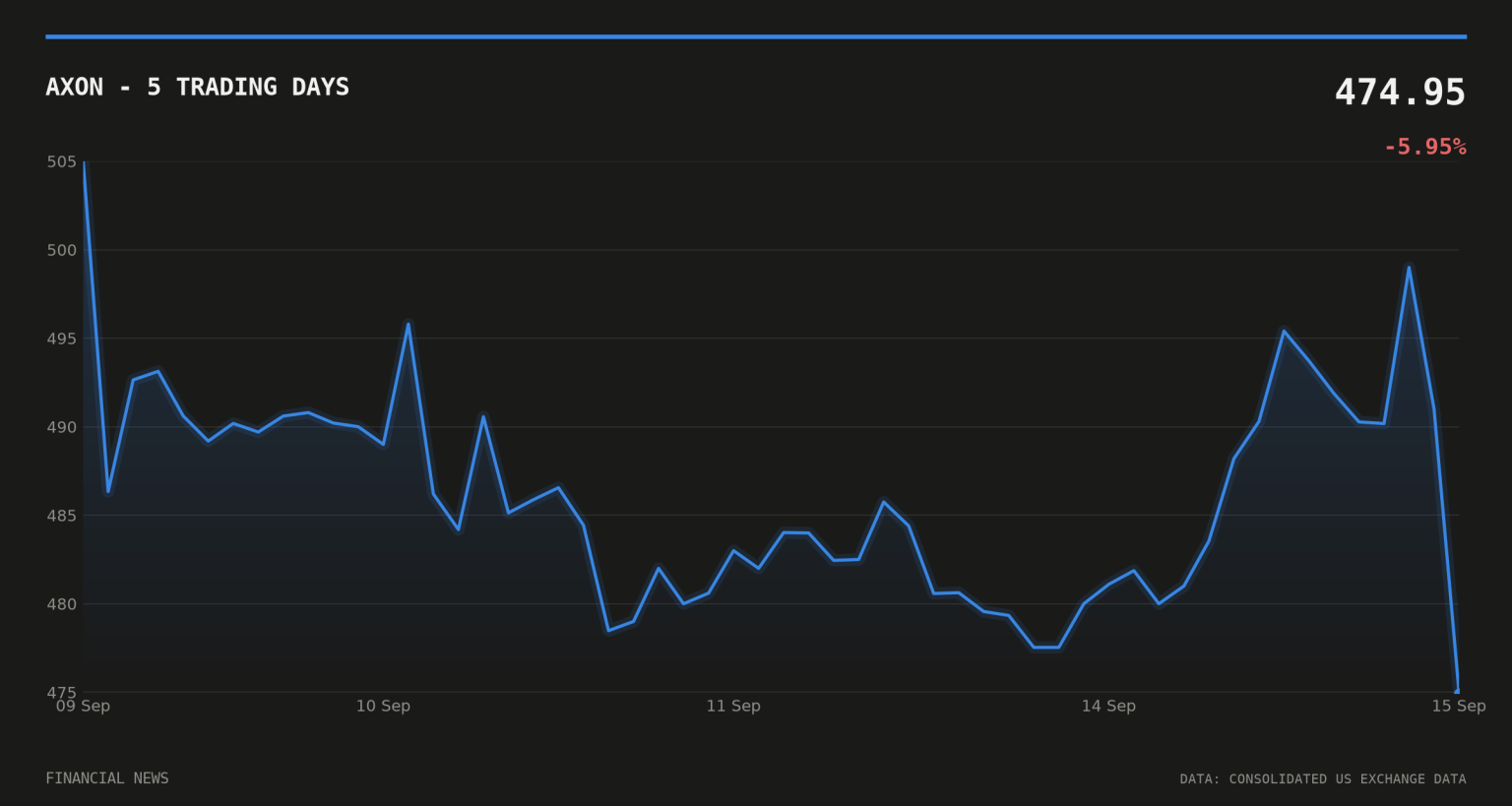Click the final data point at 15 Sep
This screenshot has width=1512, height=806.
tap(1458, 691)
